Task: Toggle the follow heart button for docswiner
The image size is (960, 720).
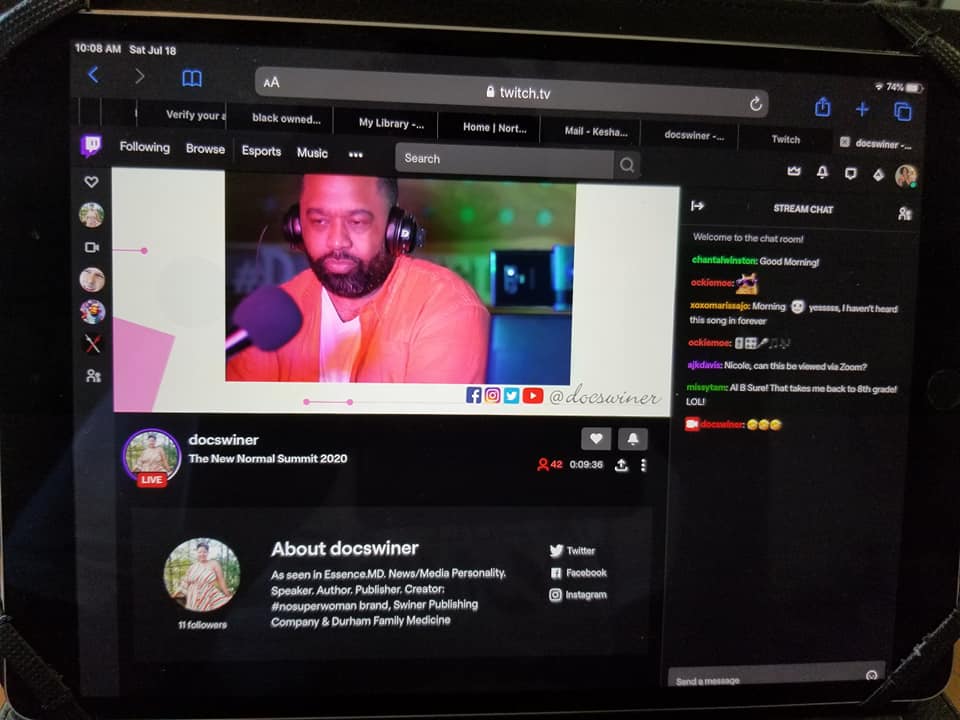Action: (x=596, y=438)
